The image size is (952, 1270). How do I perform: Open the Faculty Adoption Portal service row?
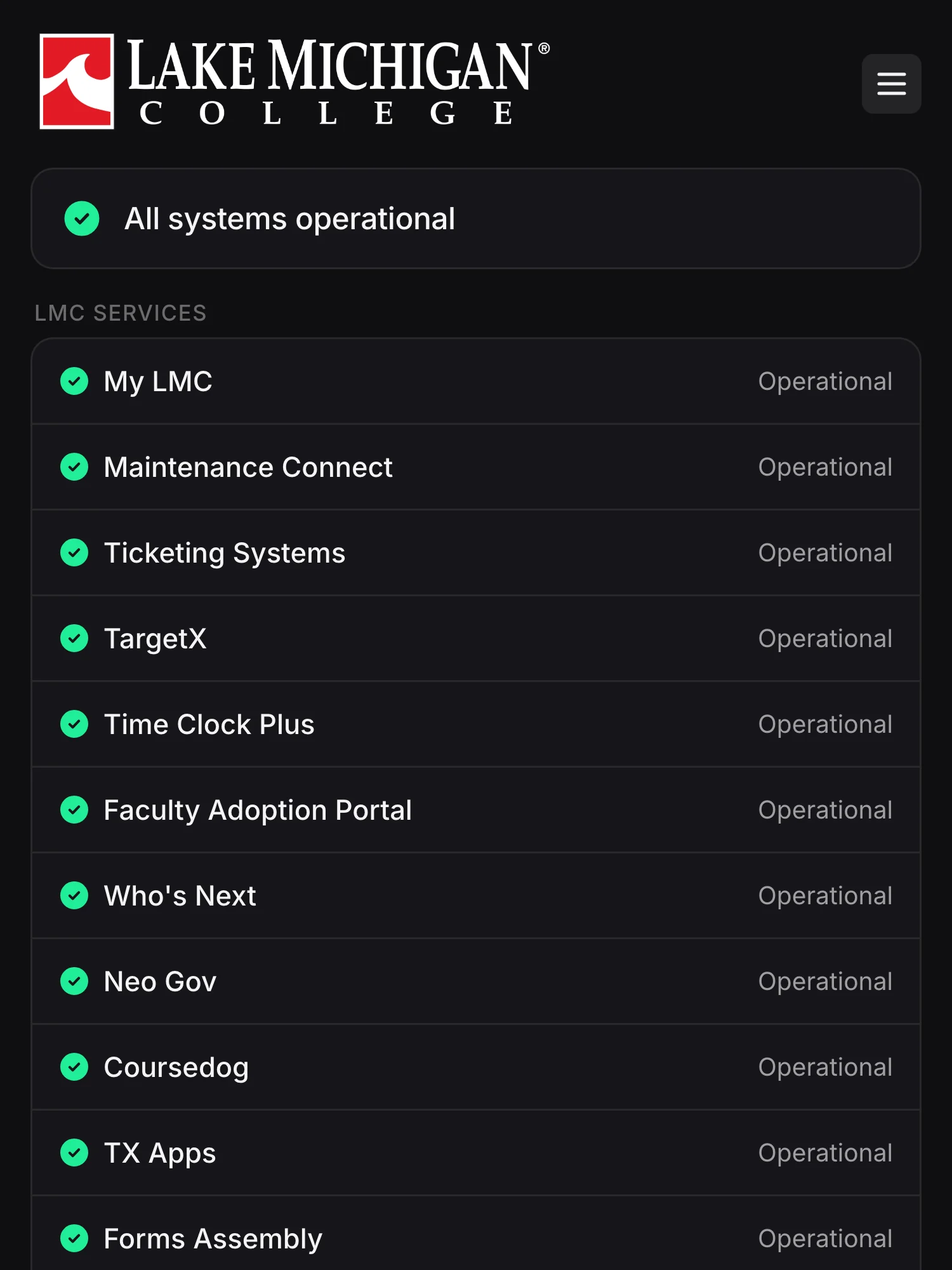(x=476, y=810)
